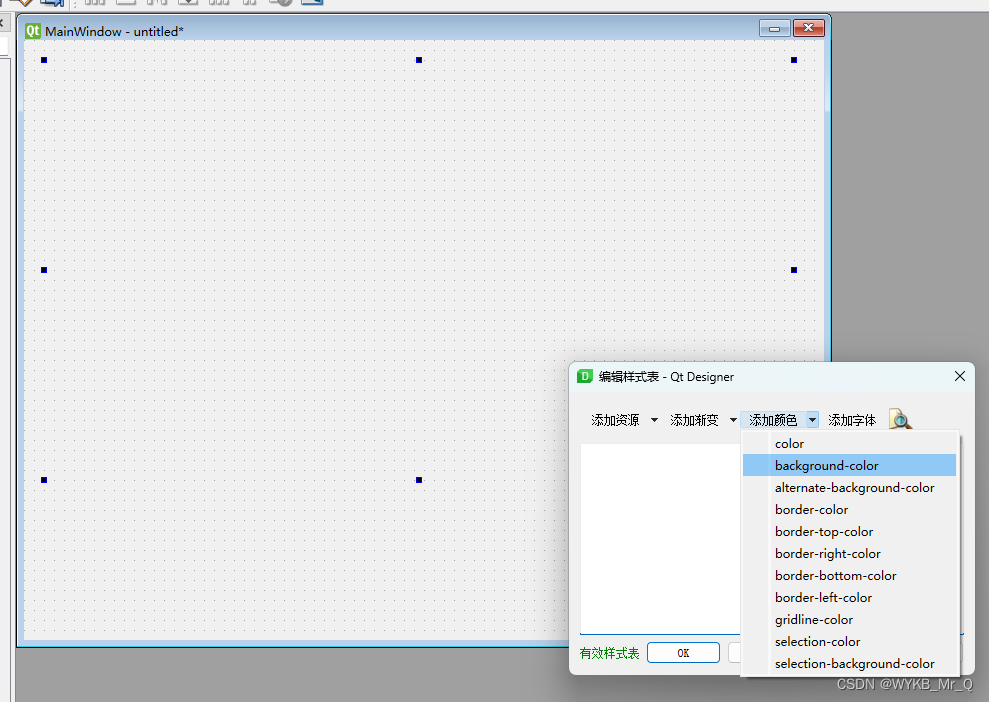The width and height of the screenshot is (989, 702).
Task: Click the bottom-center selection handle of the form
Action: point(419,480)
